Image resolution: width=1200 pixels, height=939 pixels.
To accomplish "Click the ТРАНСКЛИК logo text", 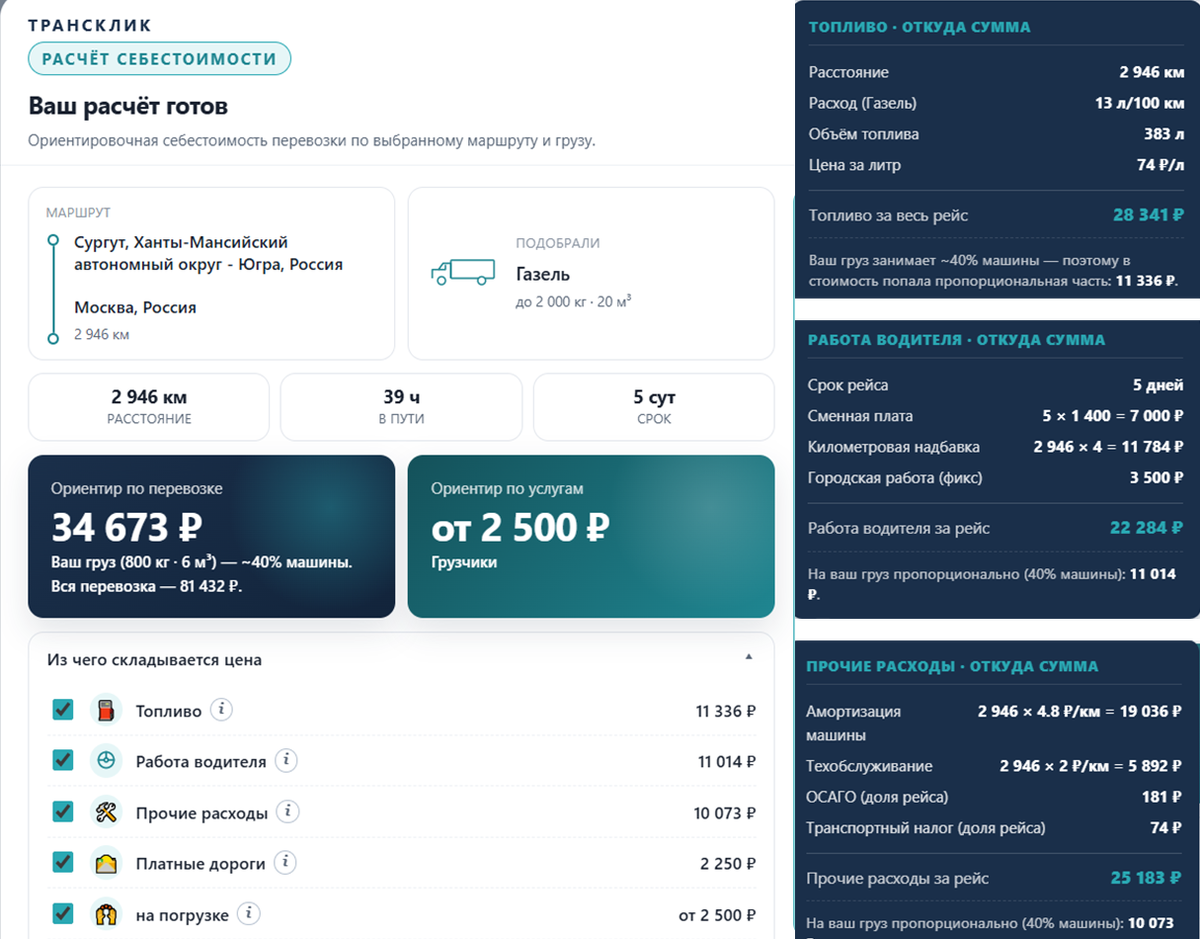I will (x=90, y=25).
